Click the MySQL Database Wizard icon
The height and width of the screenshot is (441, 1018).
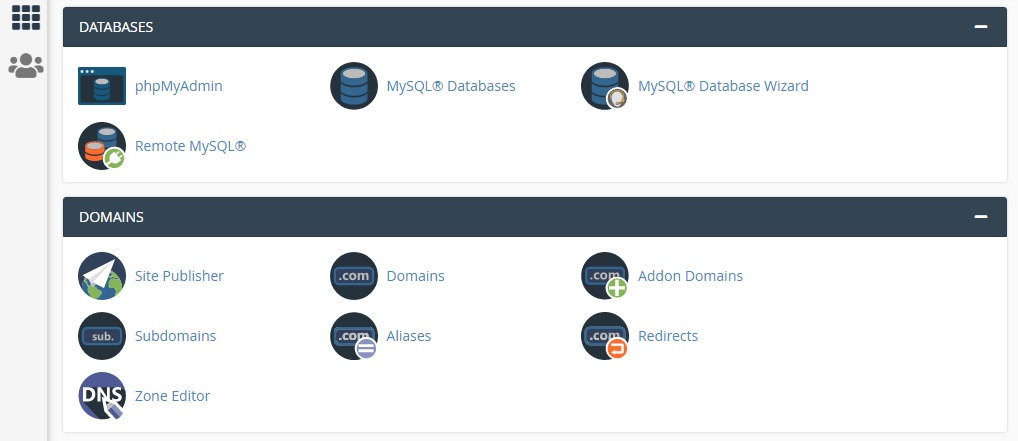605,86
